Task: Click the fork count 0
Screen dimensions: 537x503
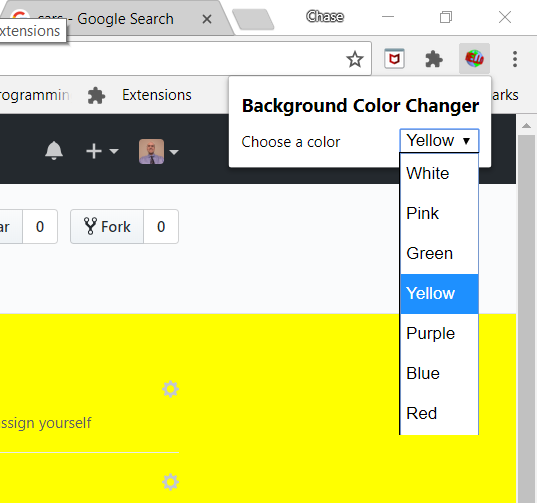Action: pos(161,227)
